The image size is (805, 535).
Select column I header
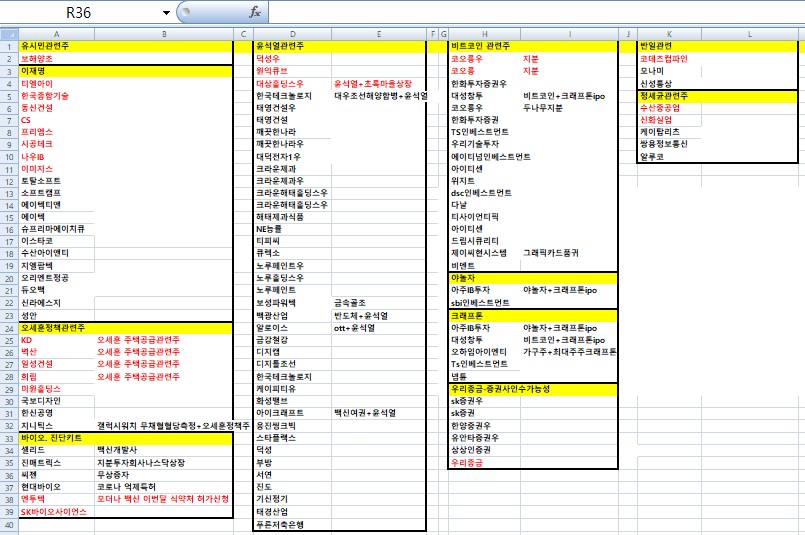point(569,34)
